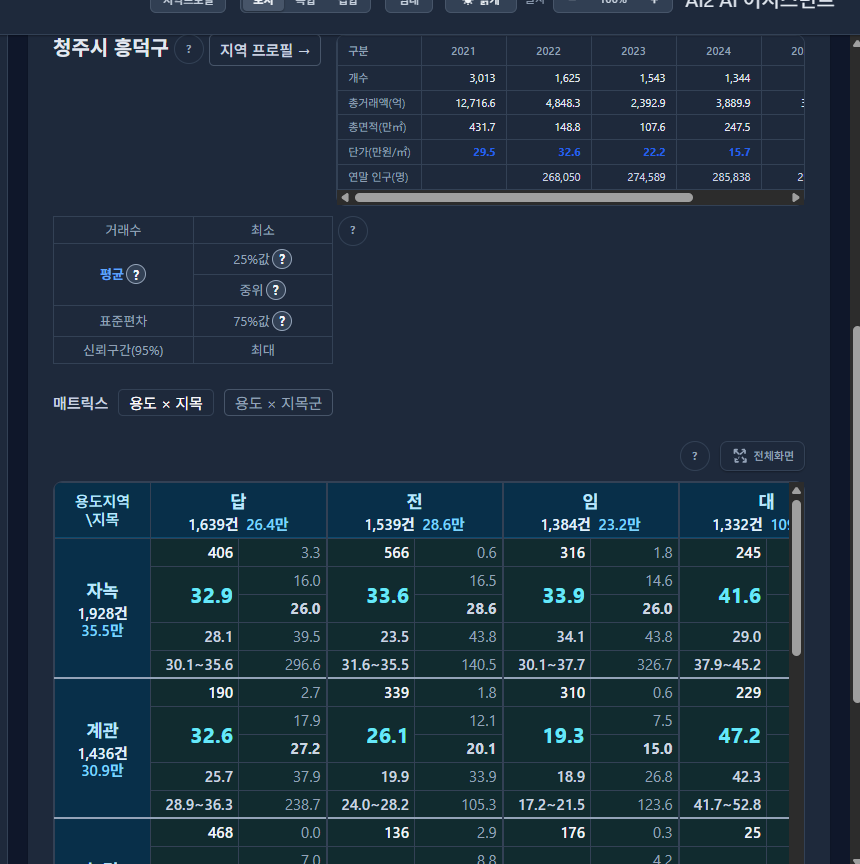Click the 2021 column header
This screenshot has height=864, width=860.
[463, 51]
